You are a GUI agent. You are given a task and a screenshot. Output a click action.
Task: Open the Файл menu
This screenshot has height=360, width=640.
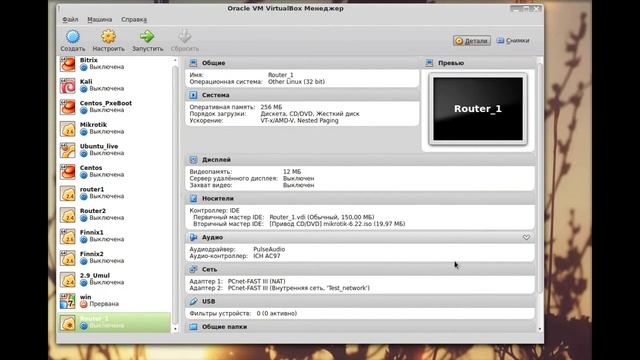[70, 20]
